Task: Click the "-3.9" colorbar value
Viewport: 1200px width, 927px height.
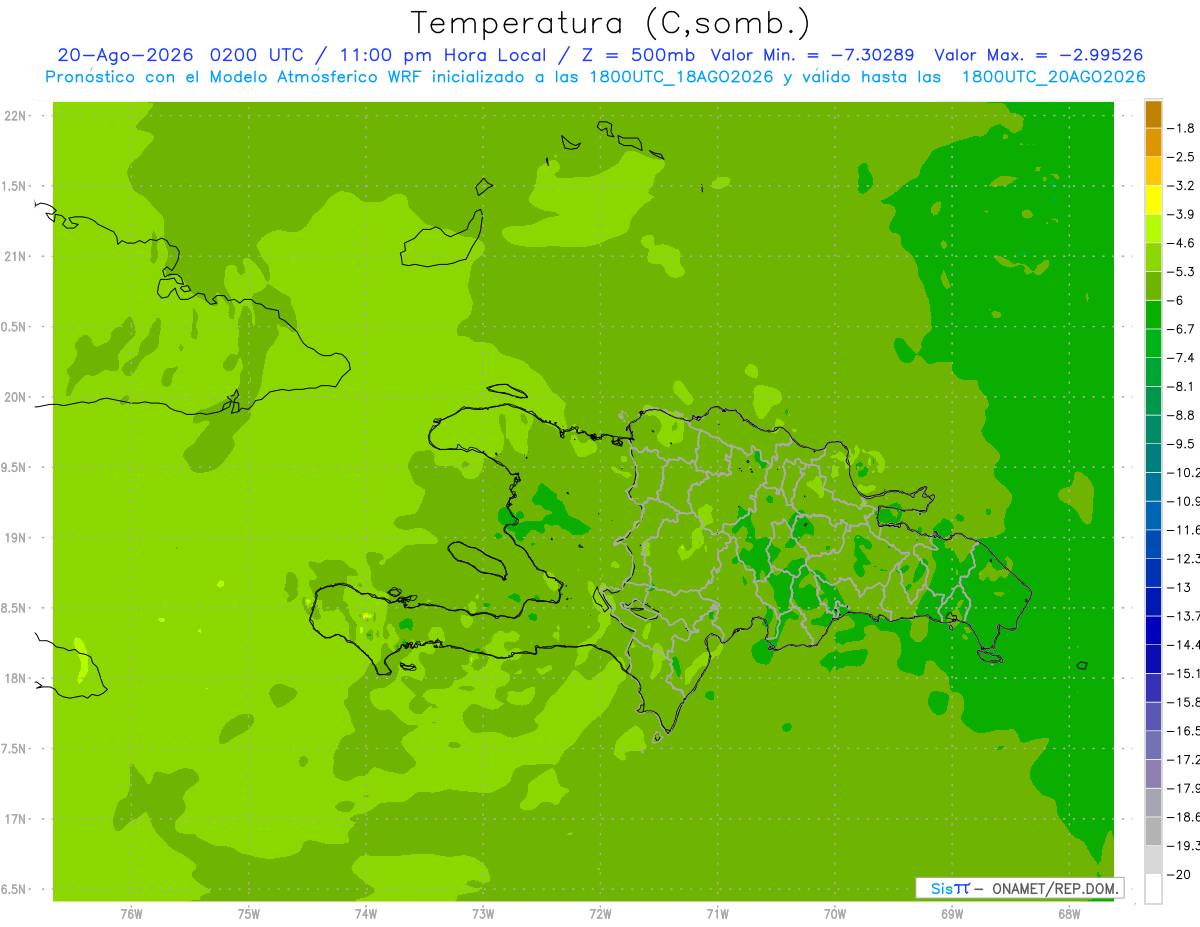Action: coord(1182,214)
